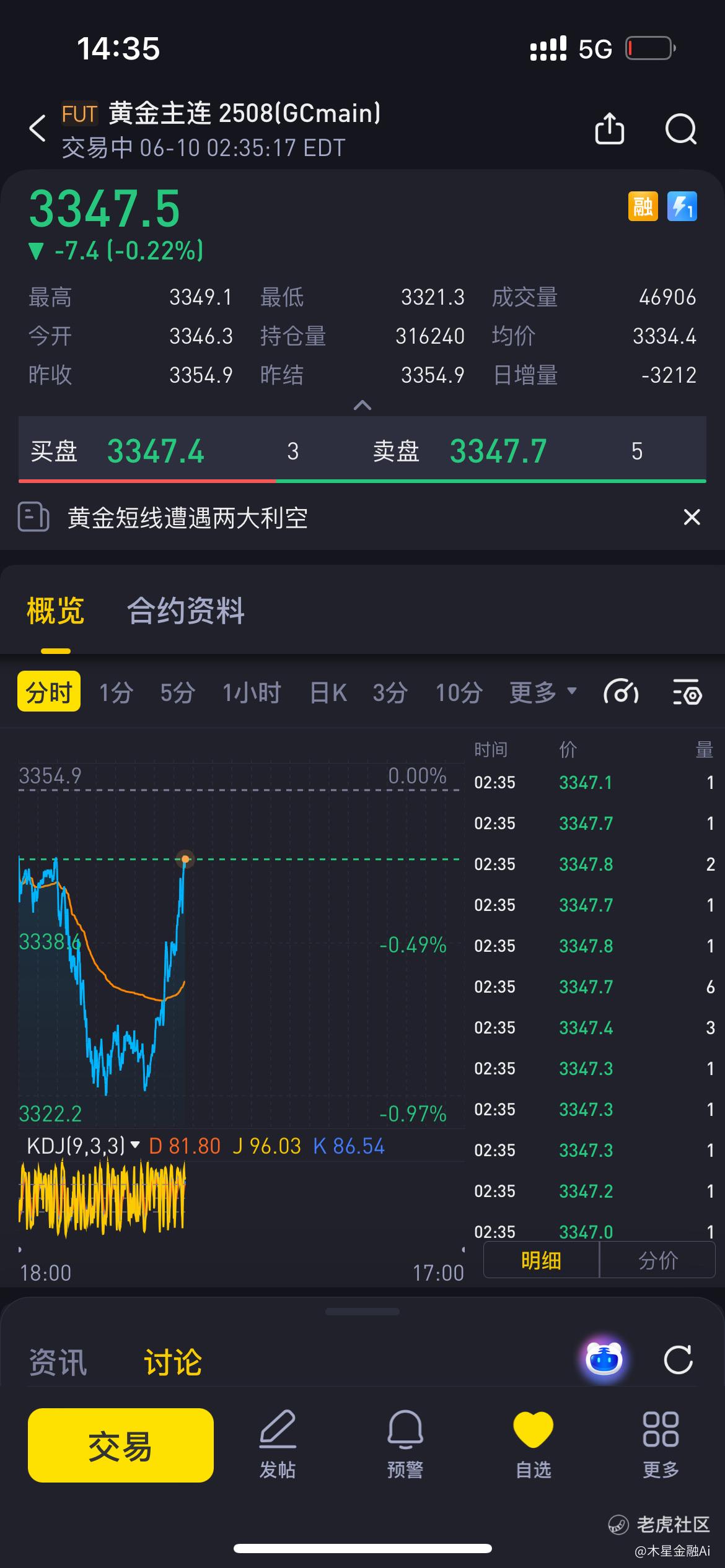
Task: Open the 更多 grid menu
Action: click(x=661, y=1445)
